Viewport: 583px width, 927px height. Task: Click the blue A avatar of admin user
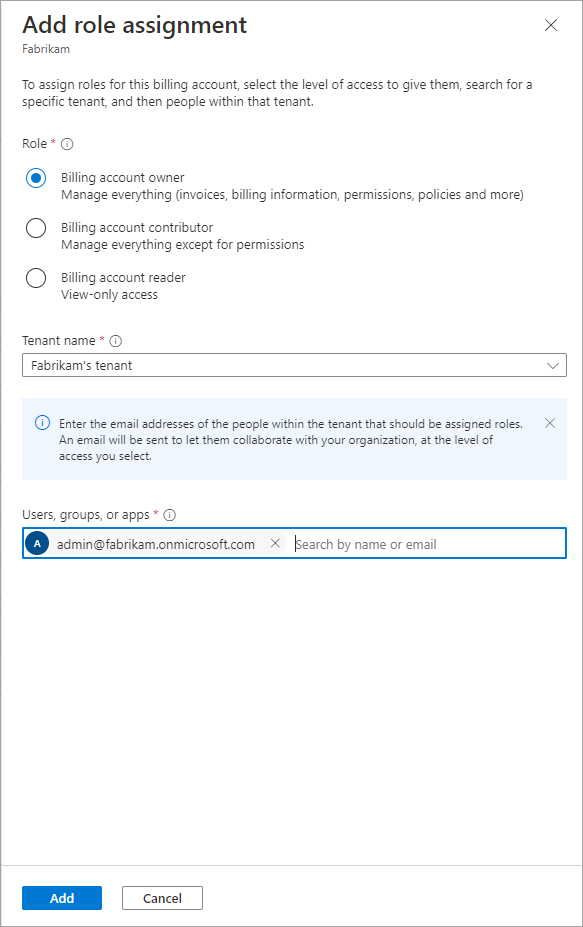(37, 543)
